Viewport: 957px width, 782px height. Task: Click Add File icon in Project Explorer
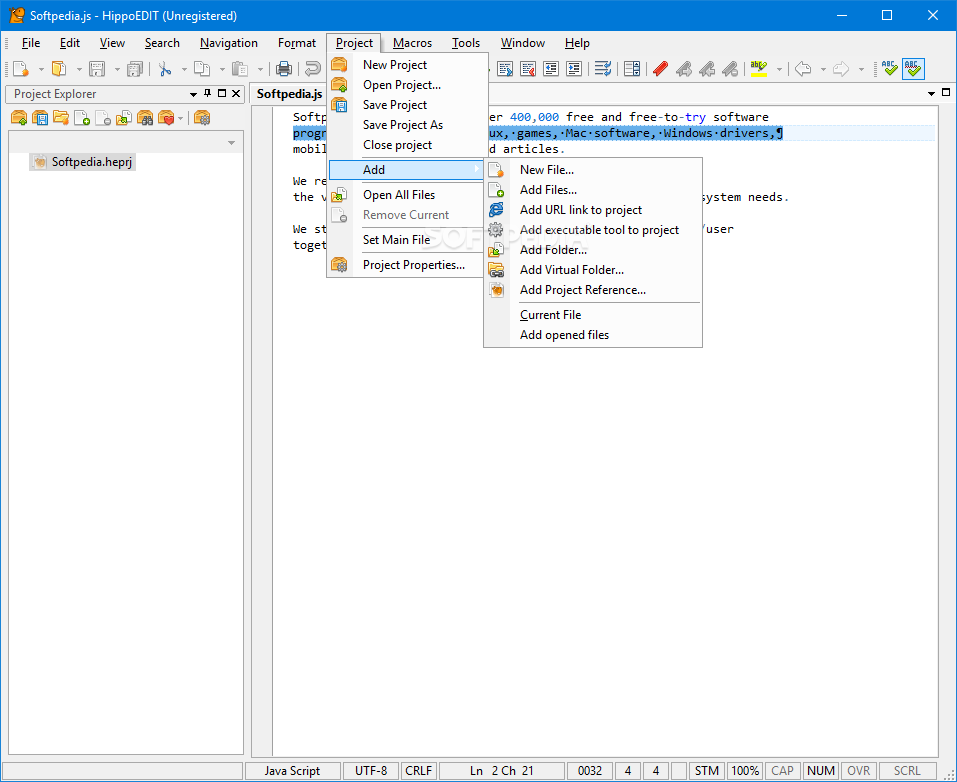pos(82,118)
